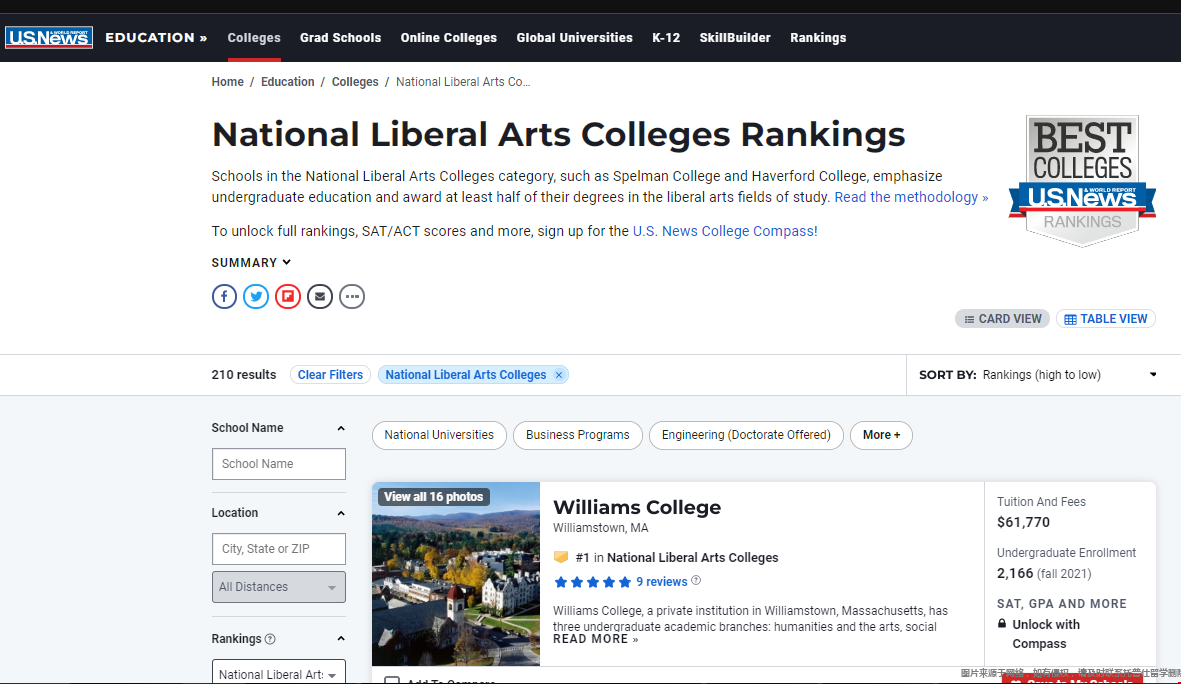This screenshot has height=684, width=1181.
Task: Select the National Universities category
Action: (x=439, y=435)
